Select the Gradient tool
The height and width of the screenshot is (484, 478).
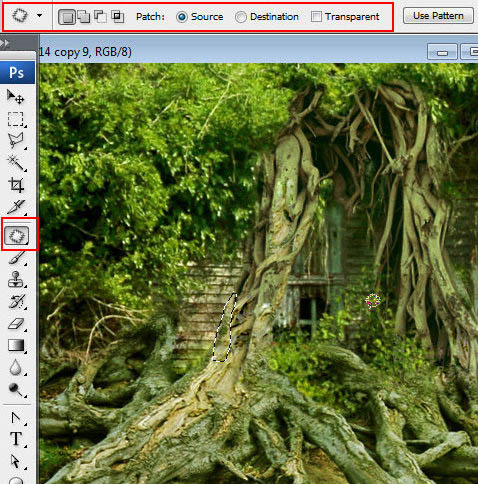16,346
